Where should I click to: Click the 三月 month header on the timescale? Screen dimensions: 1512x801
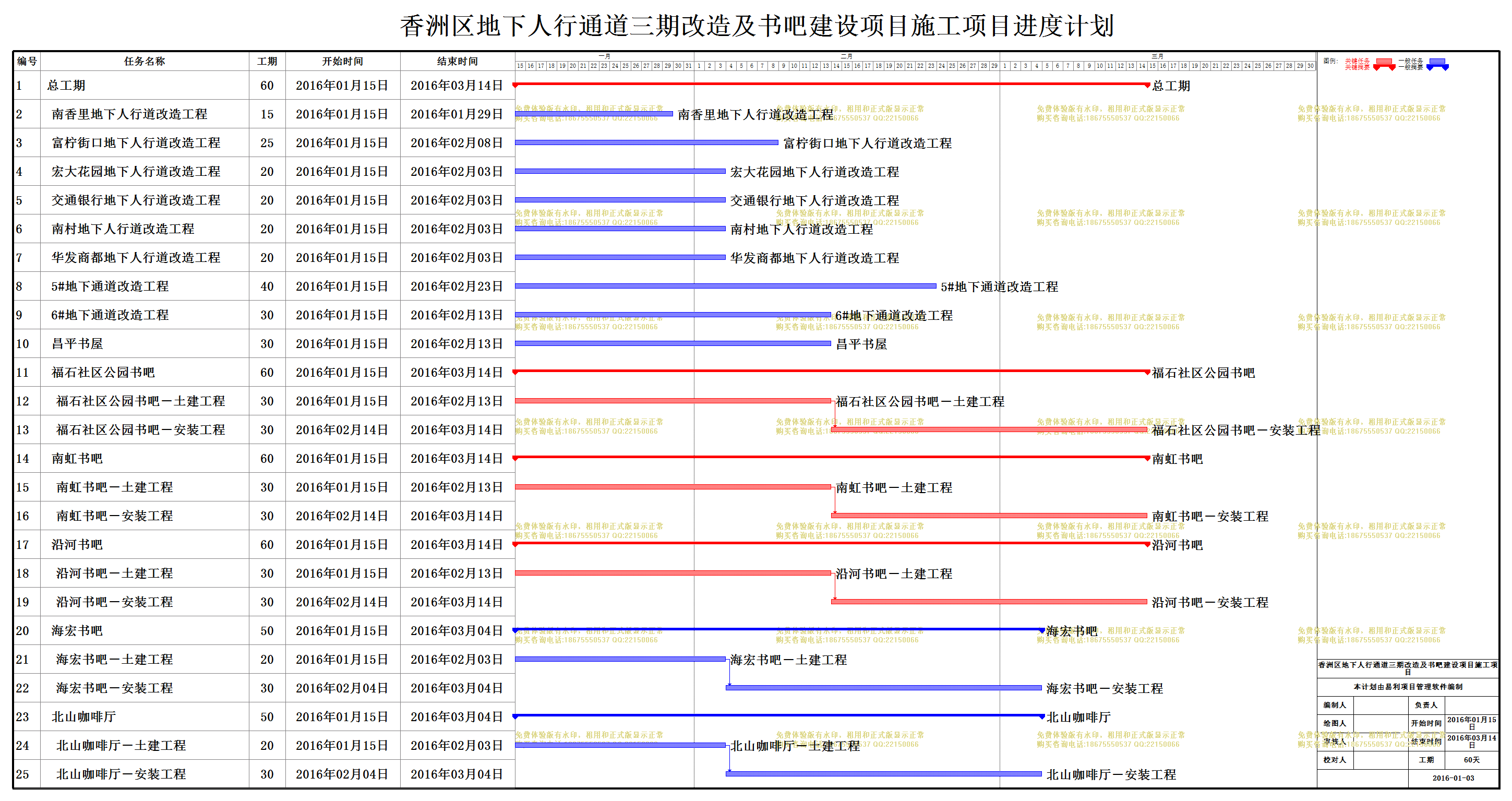coord(1157,56)
